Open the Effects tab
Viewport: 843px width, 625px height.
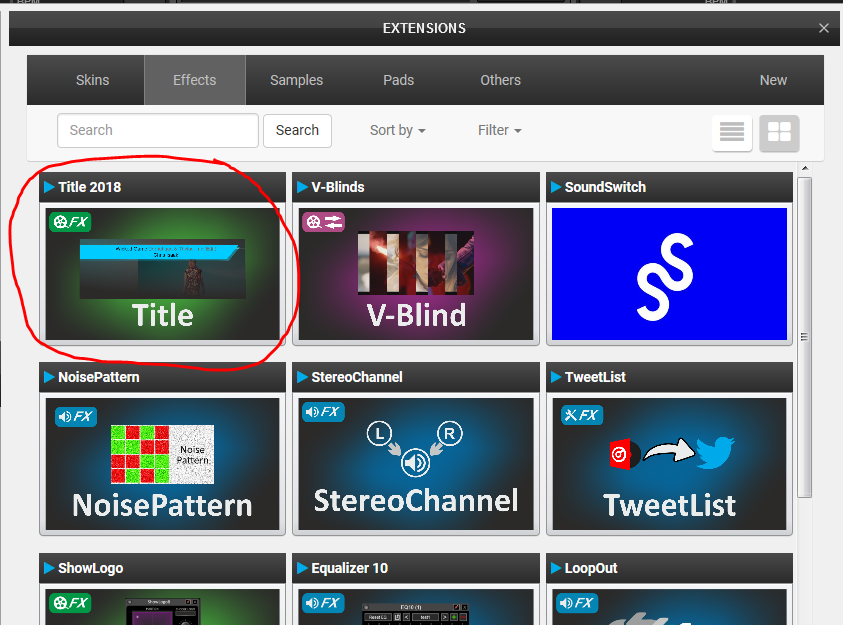pos(195,80)
